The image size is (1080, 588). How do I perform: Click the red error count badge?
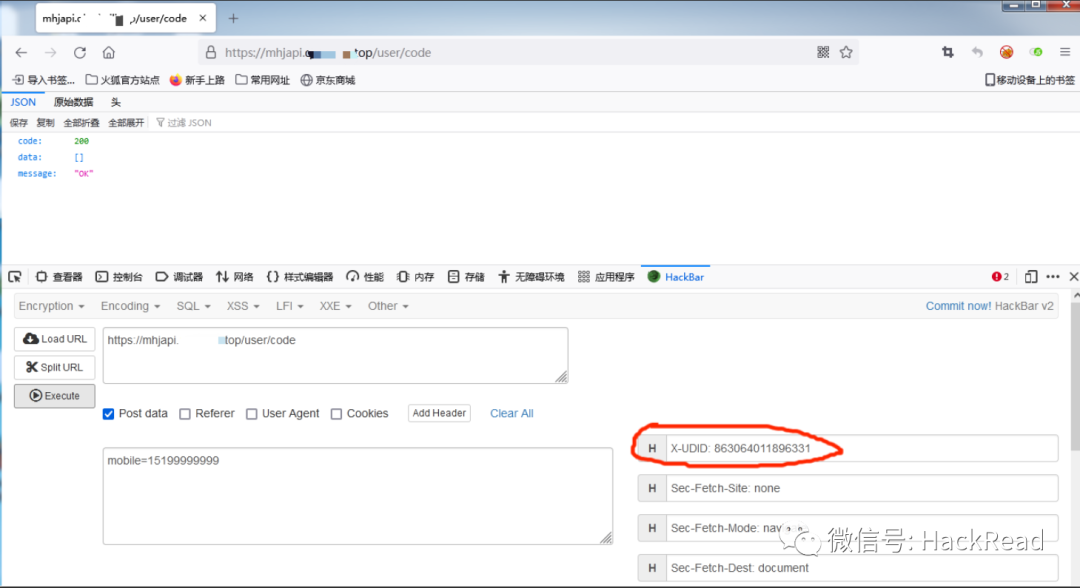pyautogui.click(x=1000, y=277)
